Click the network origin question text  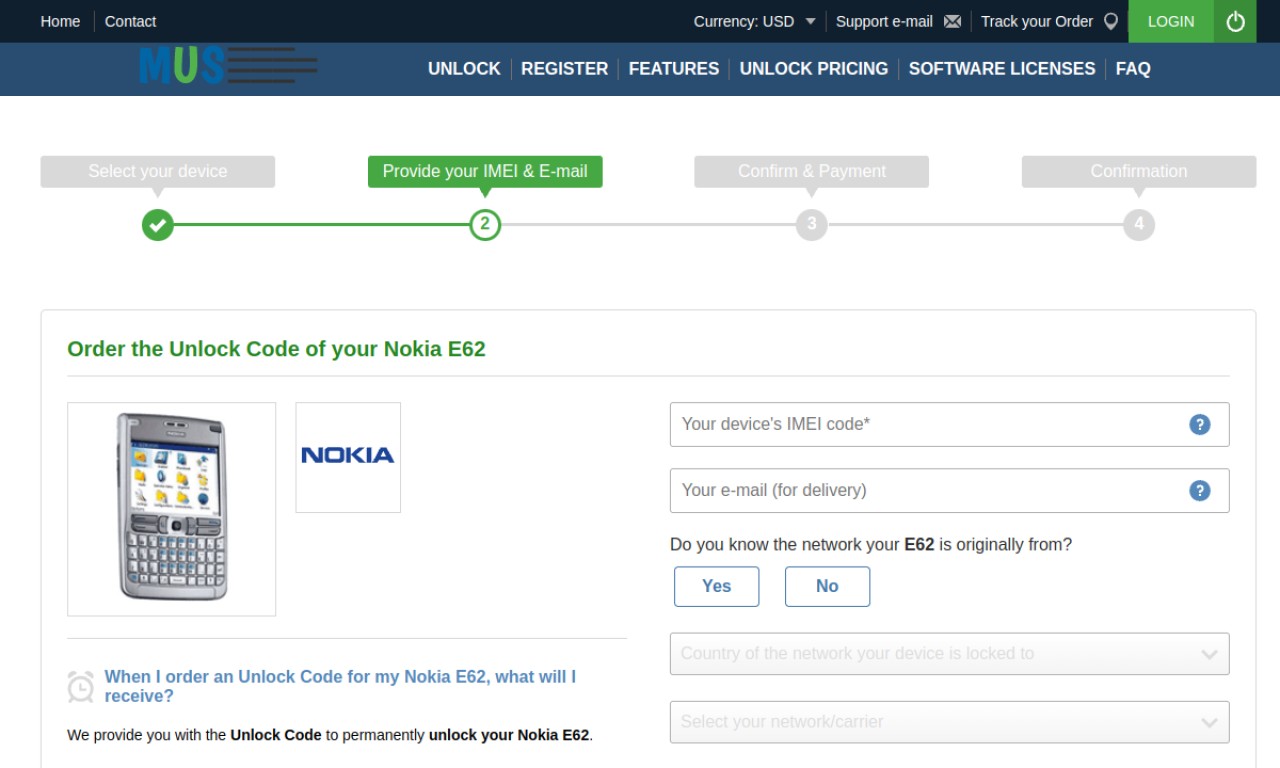click(x=871, y=545)
